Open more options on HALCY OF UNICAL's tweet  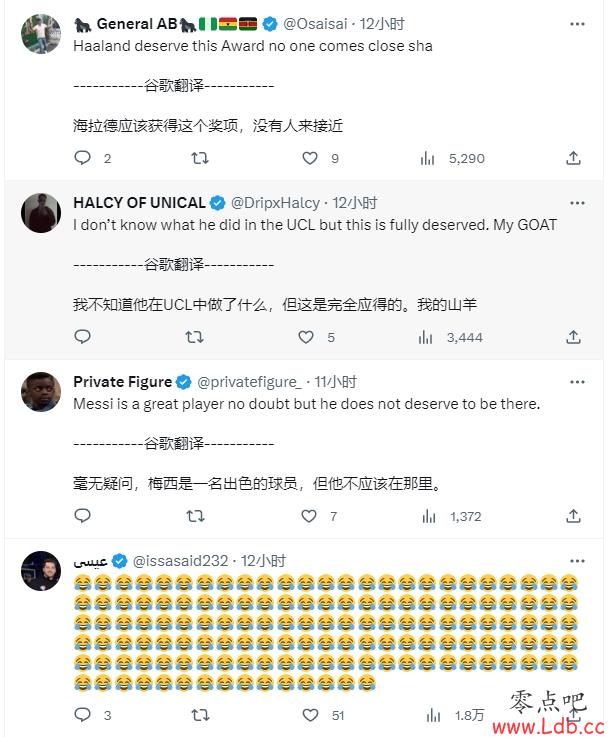tap(577, 203)
